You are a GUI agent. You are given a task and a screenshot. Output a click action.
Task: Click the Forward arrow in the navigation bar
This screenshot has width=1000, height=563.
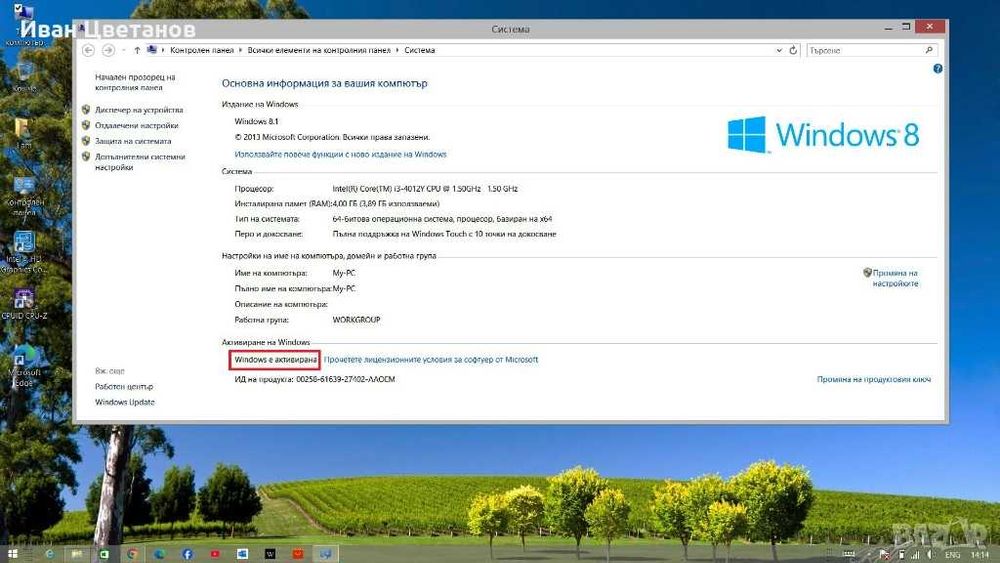coord(108,50)
